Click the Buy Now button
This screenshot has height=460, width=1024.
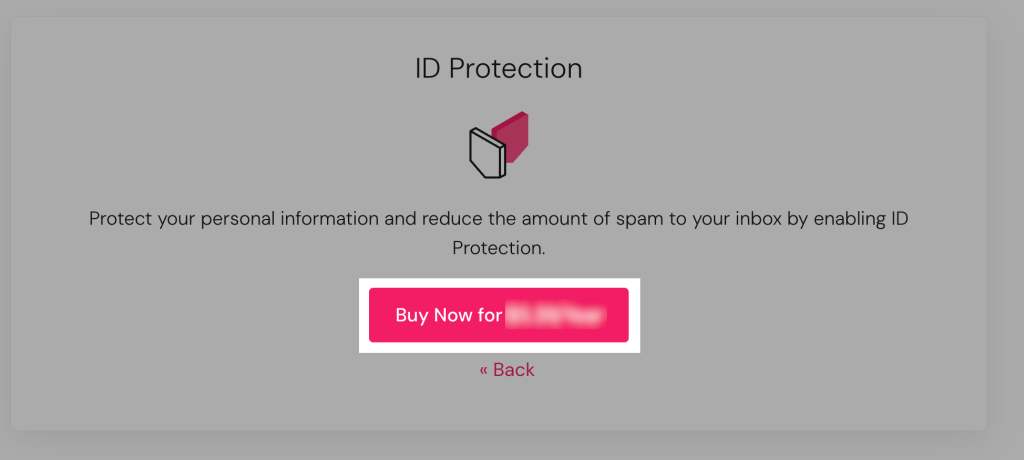coord(498,315)
